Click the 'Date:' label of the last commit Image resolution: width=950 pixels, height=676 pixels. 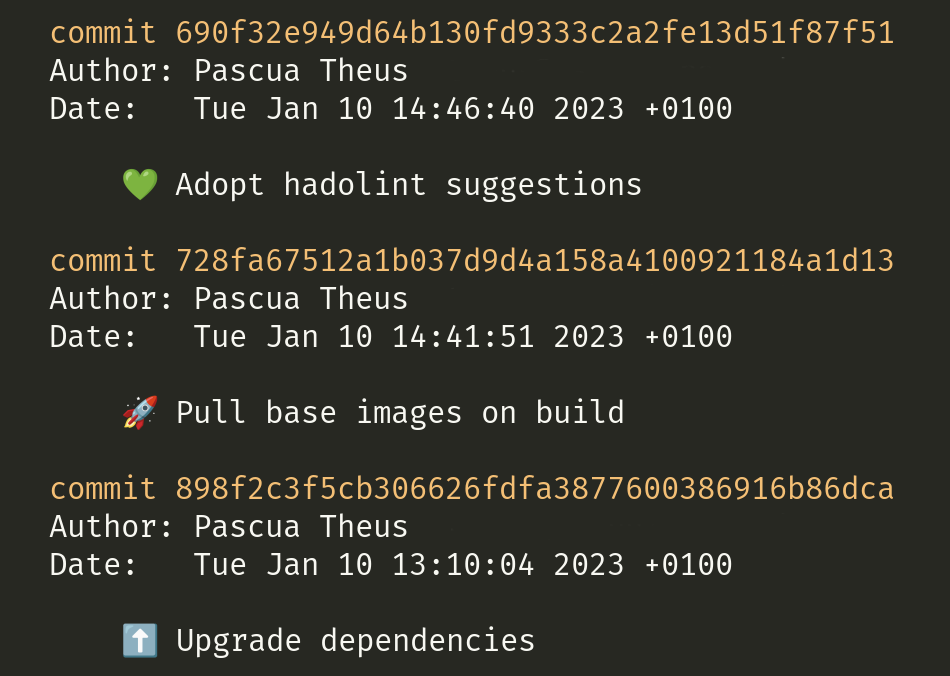tap(93, 565)
